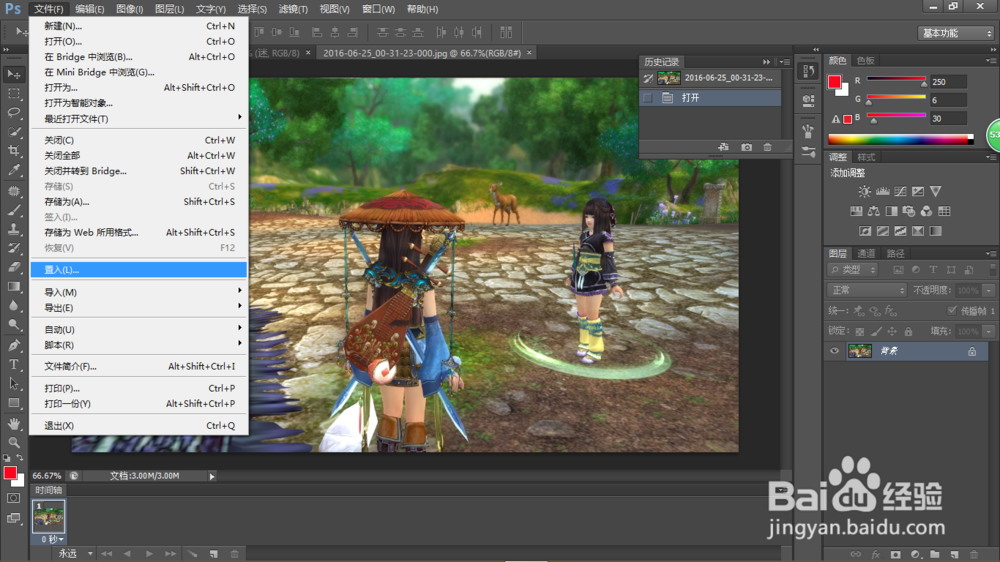Expand the 最近打开文件(T) submenu

(x=138, y=119)
